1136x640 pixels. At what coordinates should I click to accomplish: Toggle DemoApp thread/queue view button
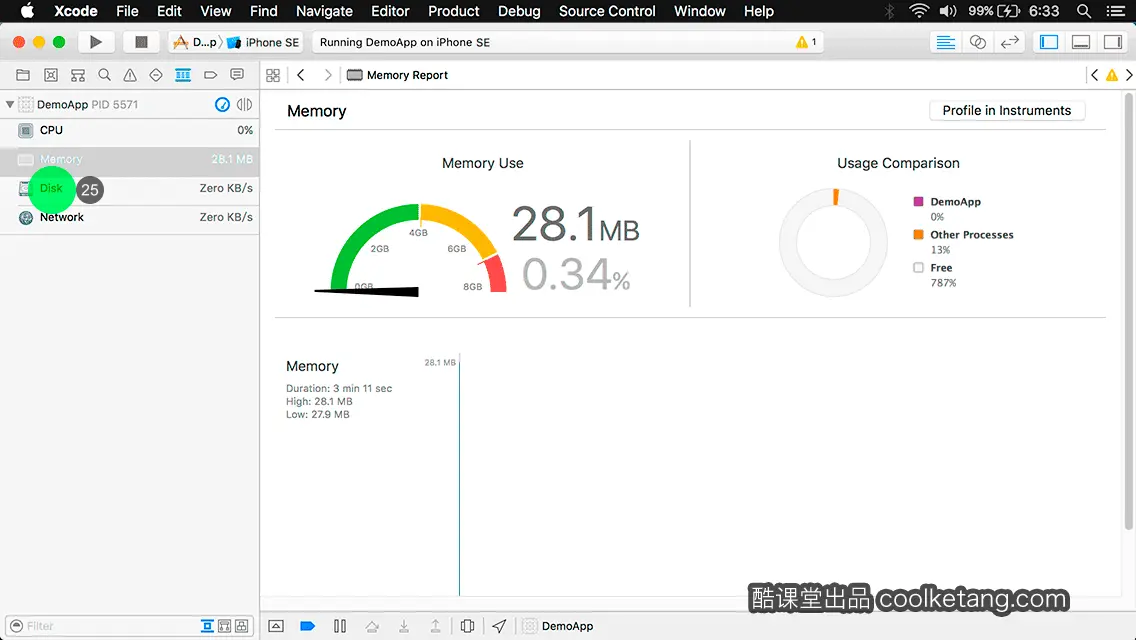point(244,104)
